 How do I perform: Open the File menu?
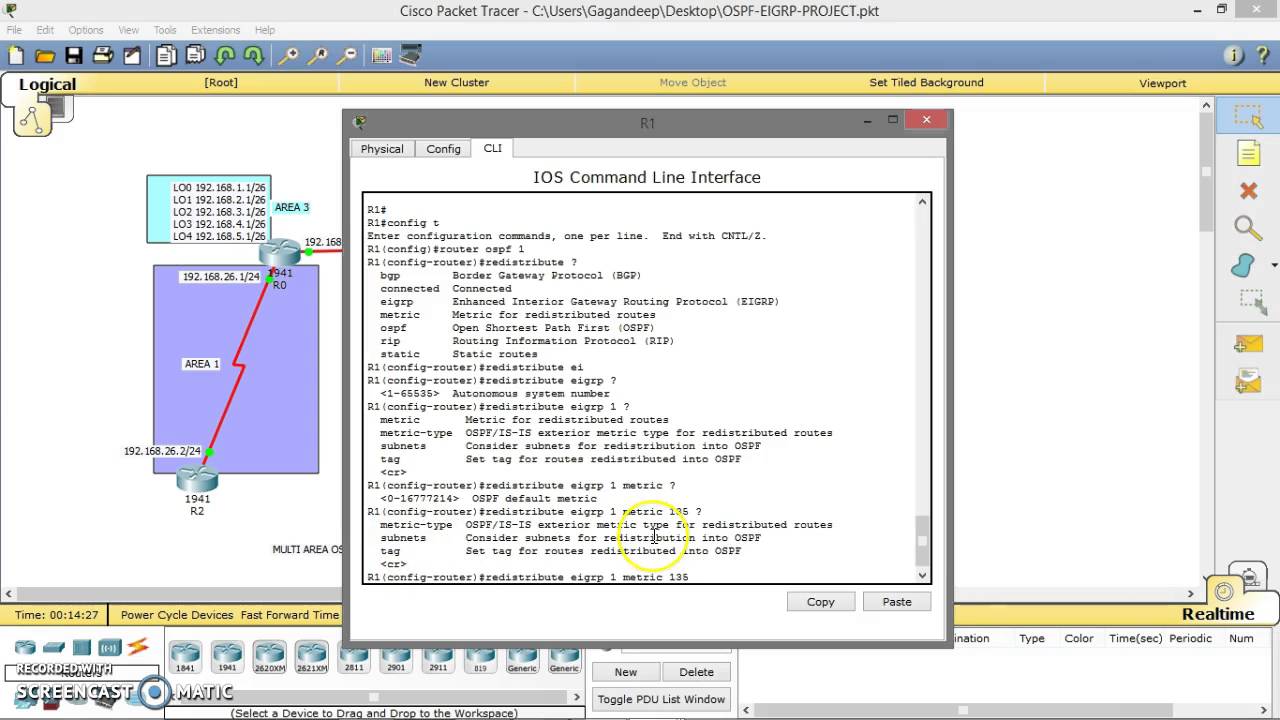(x=14, y=30)
